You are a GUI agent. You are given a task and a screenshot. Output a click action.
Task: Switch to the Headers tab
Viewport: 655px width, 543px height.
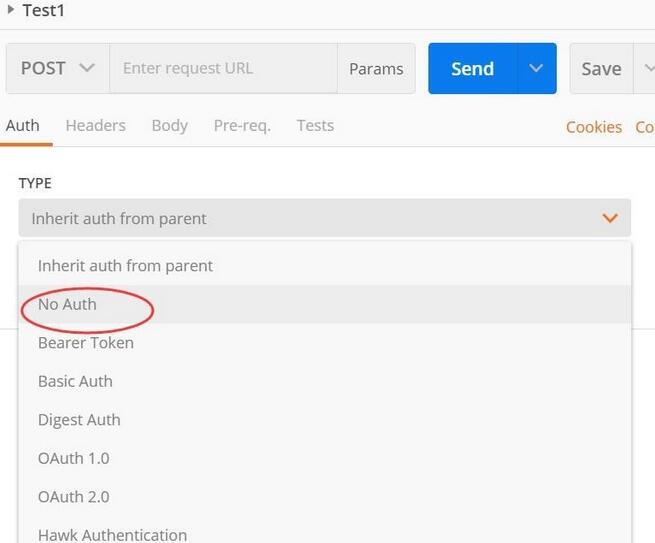click(95, 126)
